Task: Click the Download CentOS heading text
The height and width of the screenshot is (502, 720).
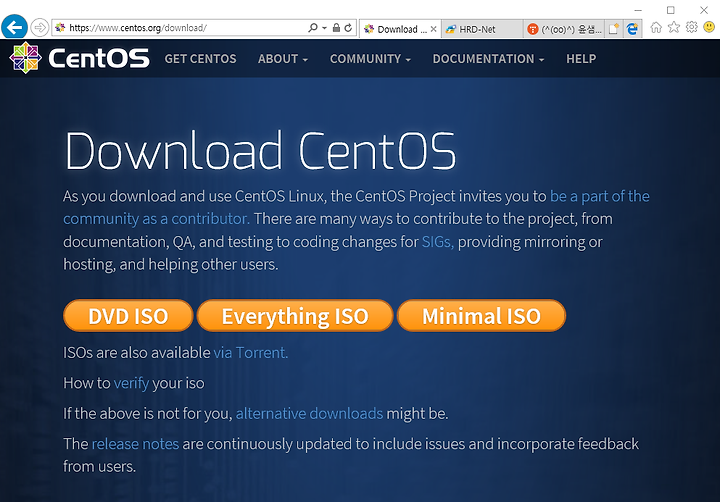Action: click(x=260, y=151)
